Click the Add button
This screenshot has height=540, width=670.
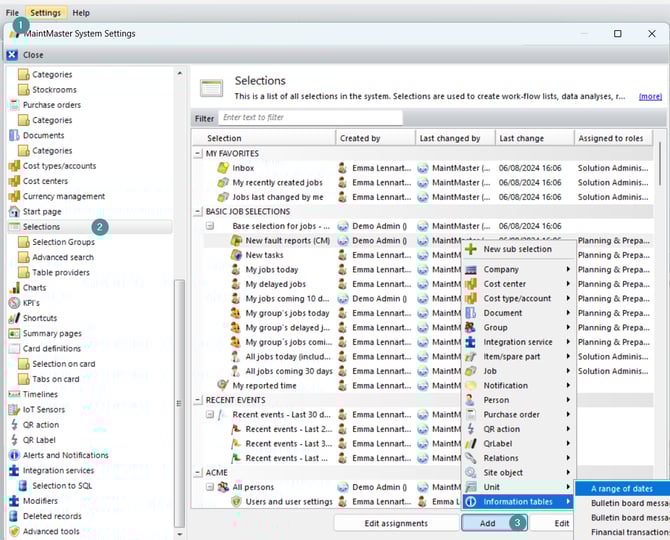487,523
